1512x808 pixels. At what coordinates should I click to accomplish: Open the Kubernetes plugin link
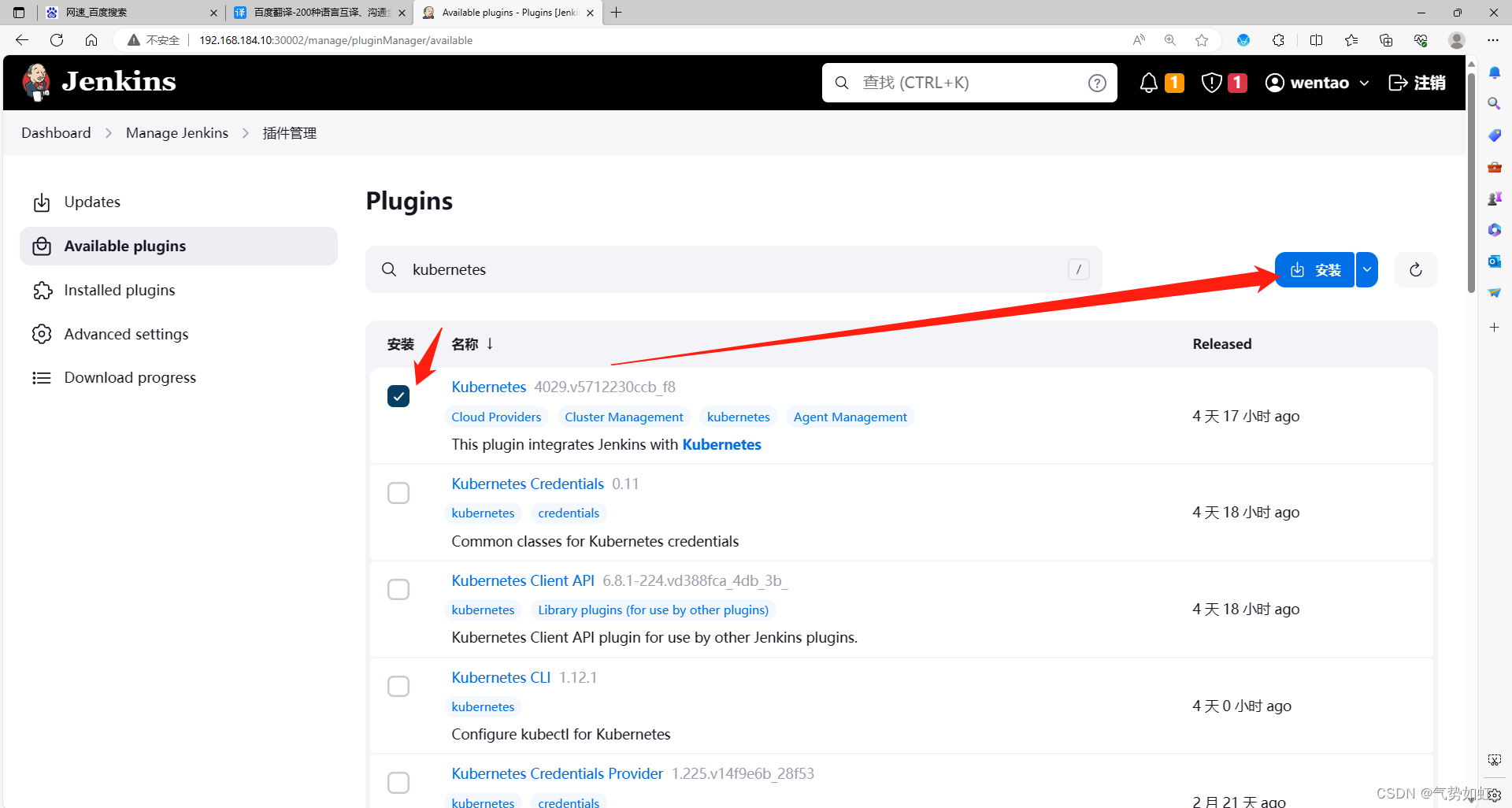click(x=488, y=387)
